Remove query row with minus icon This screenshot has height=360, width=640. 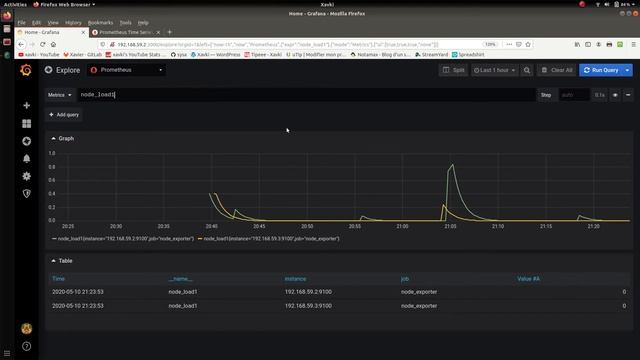628,95
